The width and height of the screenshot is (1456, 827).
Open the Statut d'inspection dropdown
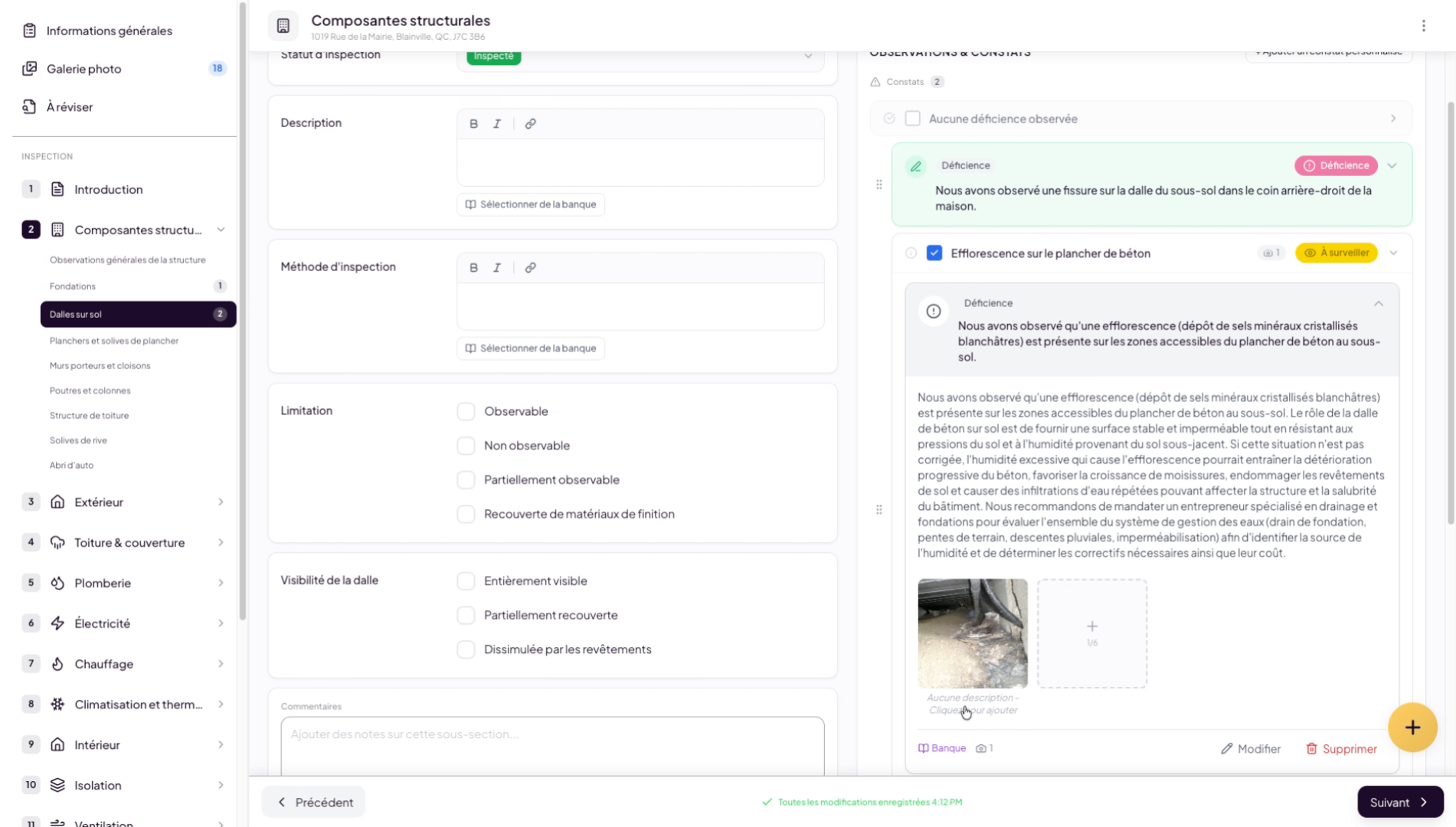[x=807, y=56]
